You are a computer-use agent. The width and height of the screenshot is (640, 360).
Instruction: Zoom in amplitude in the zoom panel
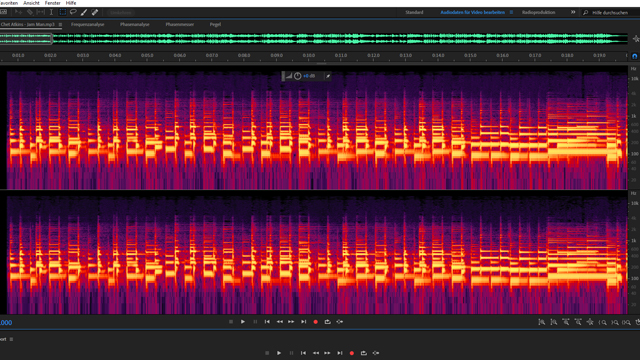point(541,322)
